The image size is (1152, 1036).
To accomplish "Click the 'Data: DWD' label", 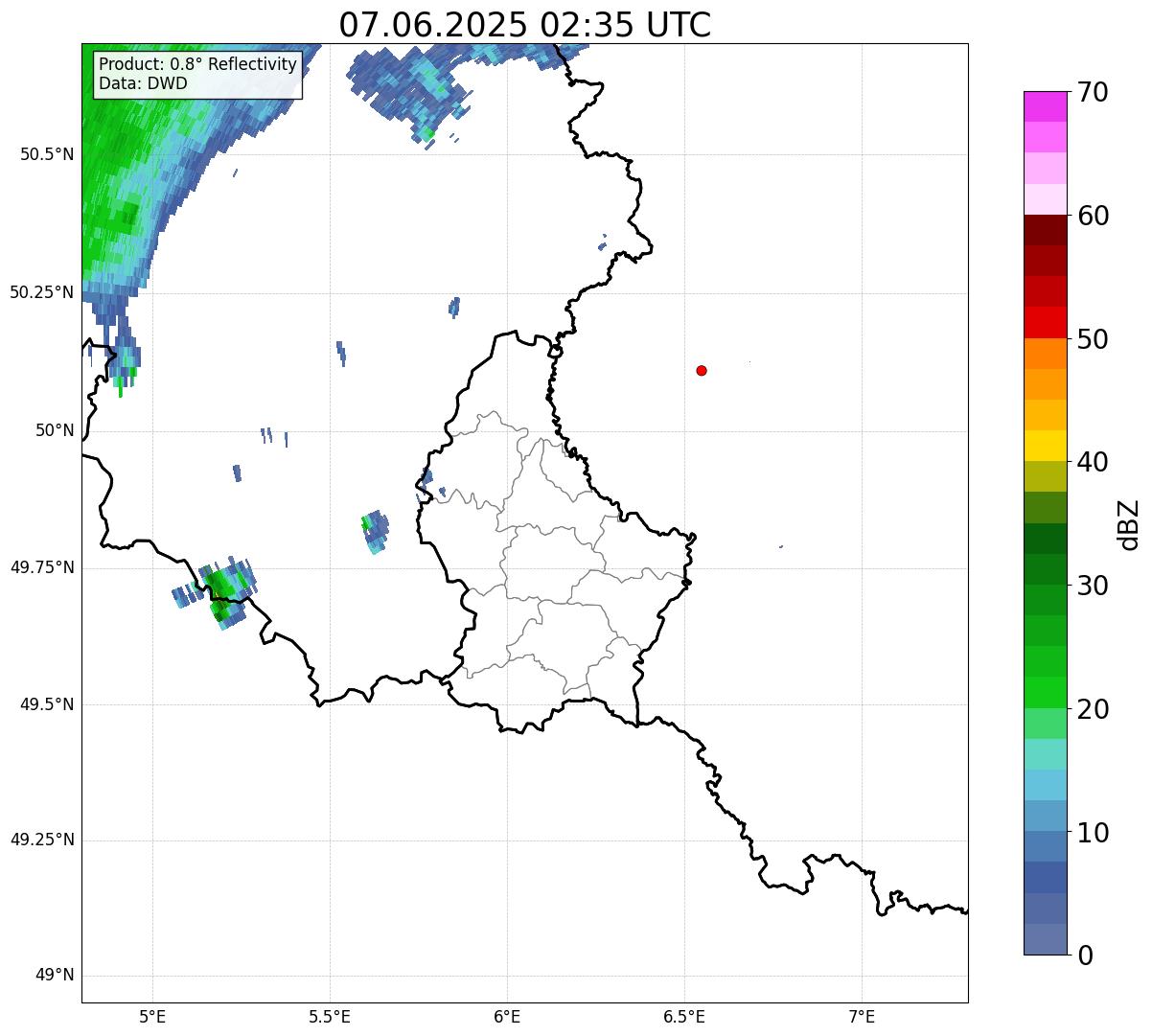I will pos(144,83).
